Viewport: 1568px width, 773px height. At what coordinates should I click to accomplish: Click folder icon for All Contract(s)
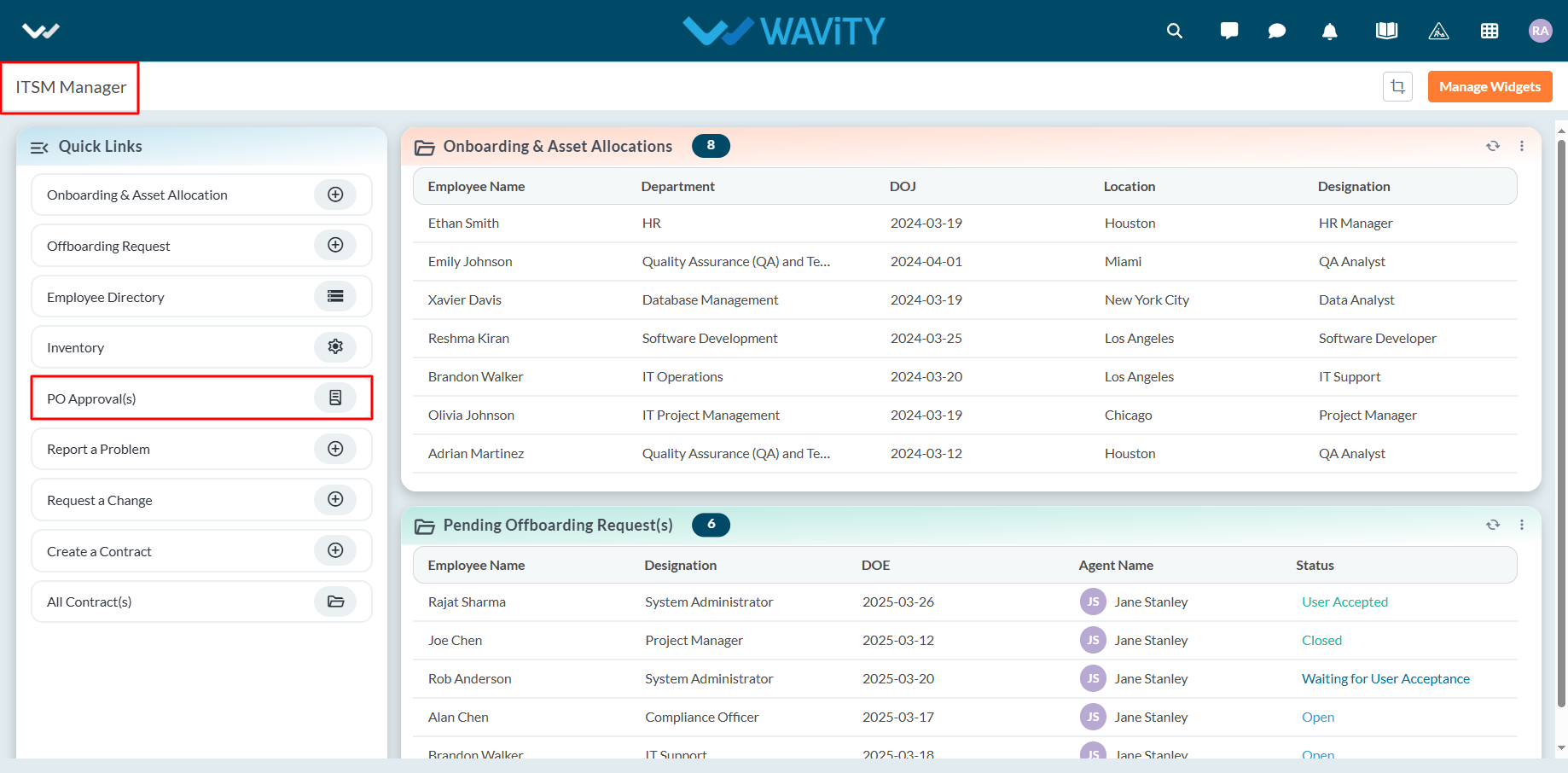(x=335, y=602)
